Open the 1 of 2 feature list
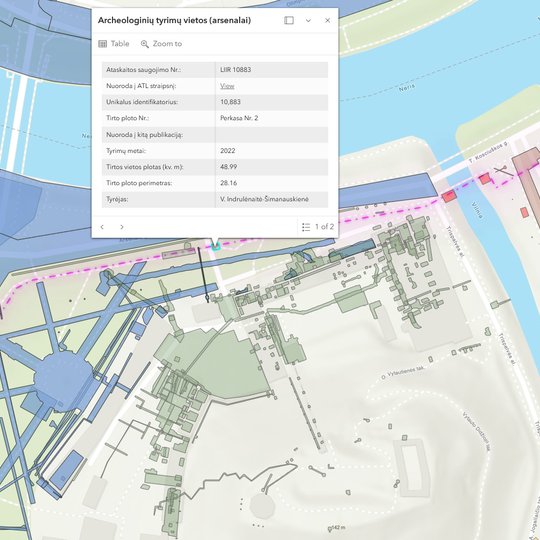Screen dimensions: 540x540 pyautogui.click(x=318, y=227)
